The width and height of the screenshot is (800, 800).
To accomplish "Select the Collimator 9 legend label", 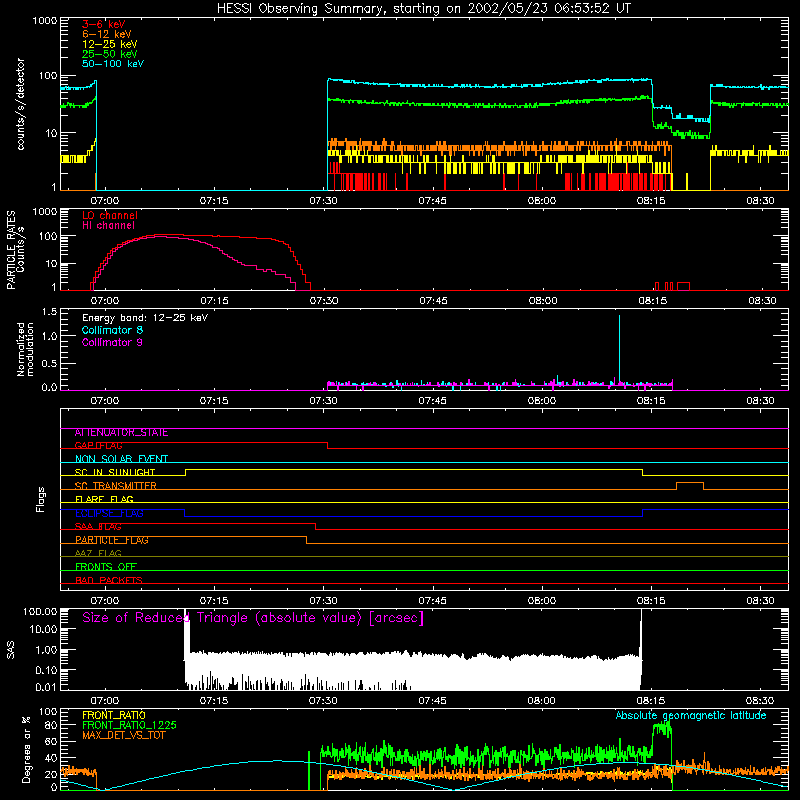I will click(112, 342).
